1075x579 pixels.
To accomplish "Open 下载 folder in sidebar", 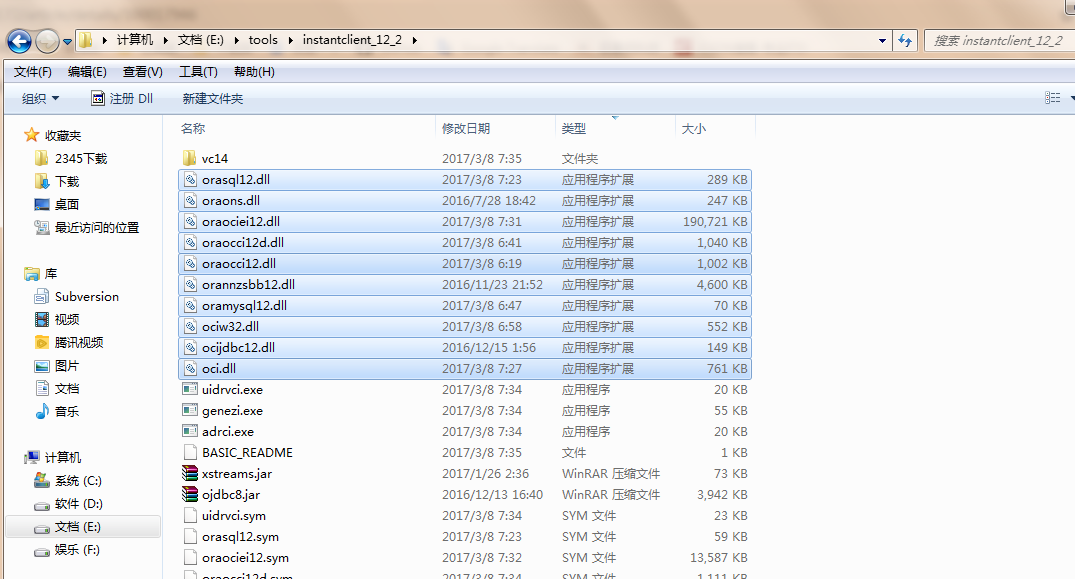I will pos(57,182).
